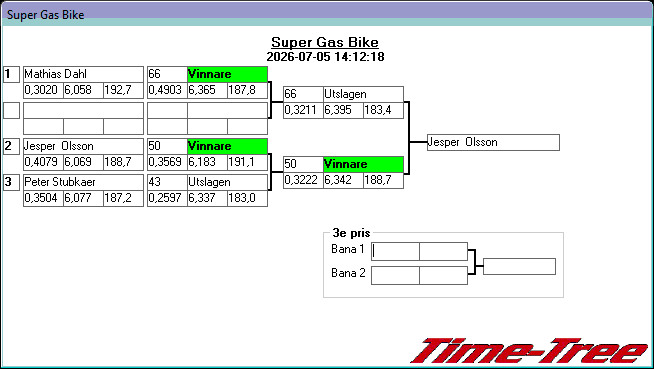Click the Bana 1 first input field

click(395, 251)
